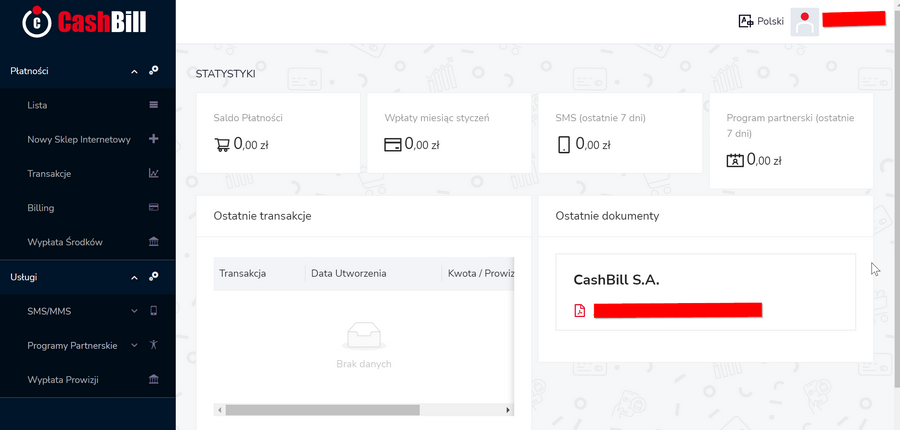Open the Lista list icon
Viewport: 900px width, 430px height.
pos(153,105)
